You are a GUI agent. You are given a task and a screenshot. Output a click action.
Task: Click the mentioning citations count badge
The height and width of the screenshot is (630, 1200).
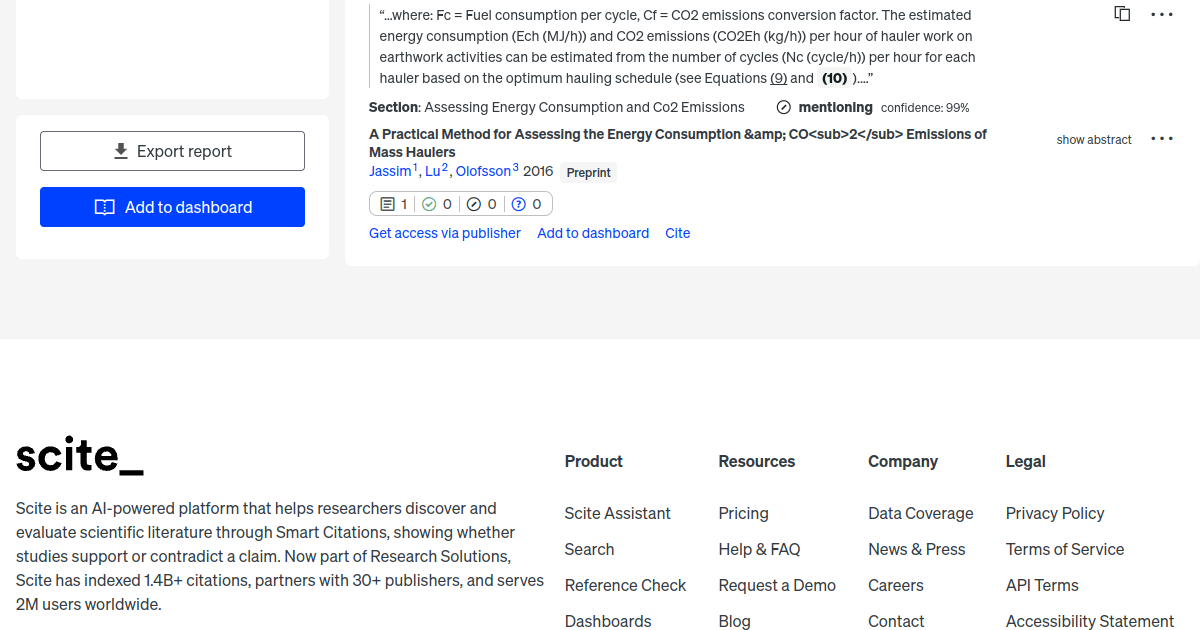tap(391, 203)
